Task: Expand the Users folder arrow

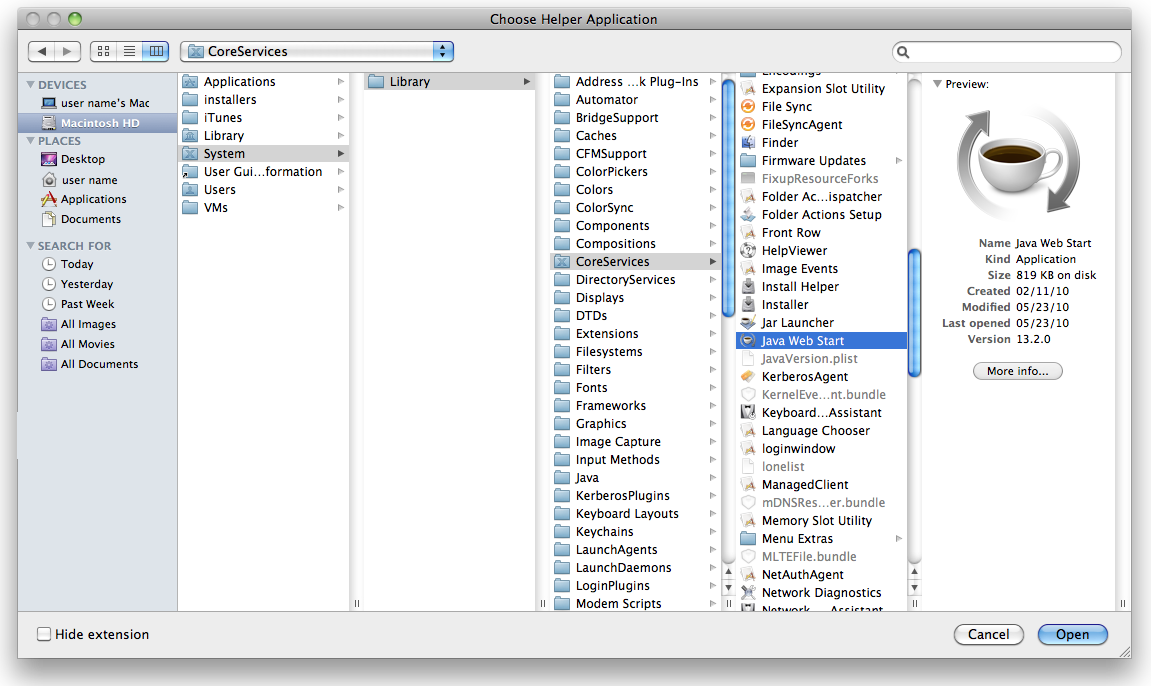Action: (x=341, y=189)
